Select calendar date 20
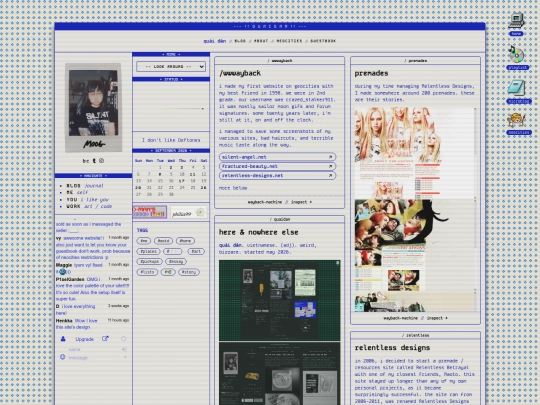540x405 pixels. (138, 188)
